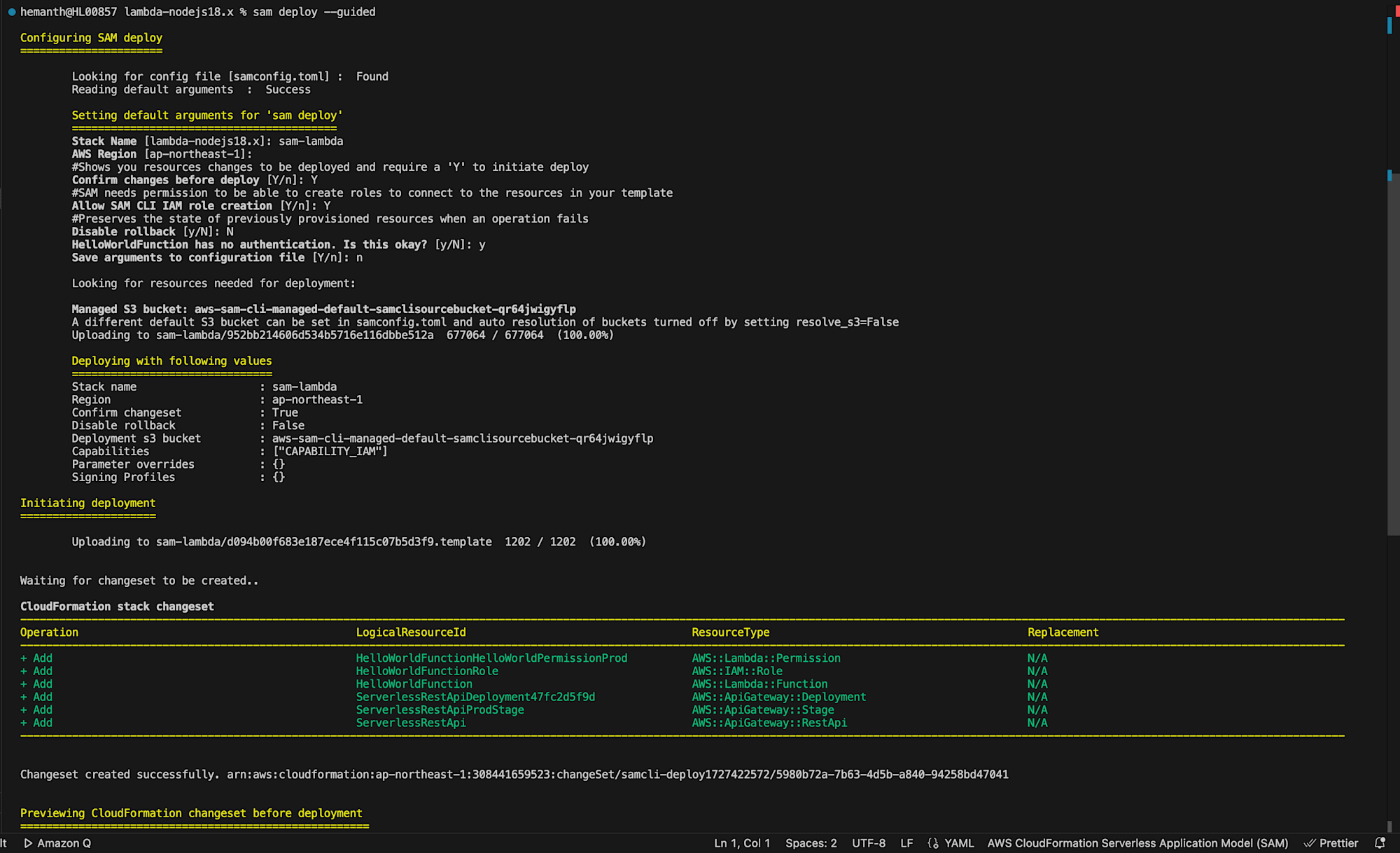Click 'sam deploy --guided' command text
This screenshot has width=1400, height=853.
click(314, 12)
